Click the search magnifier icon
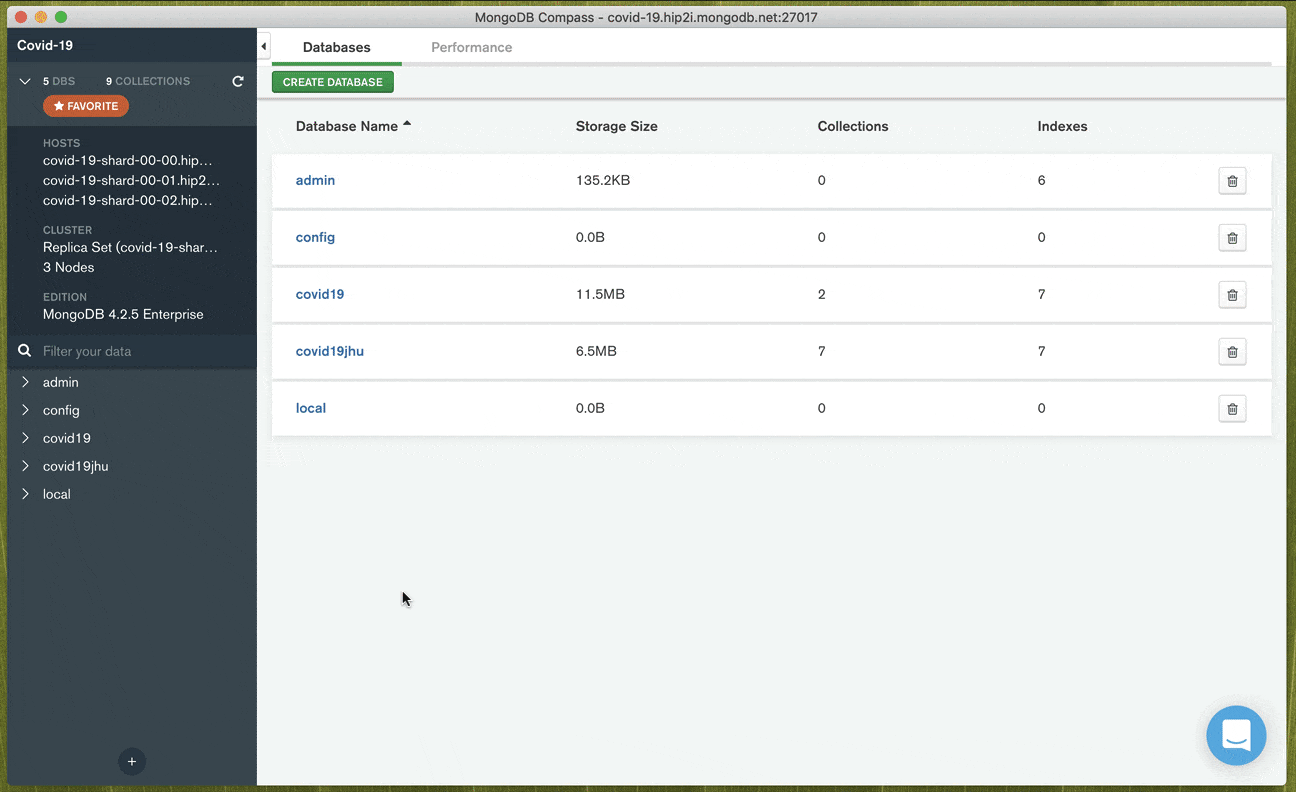This screenshot has height=792, width=1296. pyautogui.click(x=25, y=351)
